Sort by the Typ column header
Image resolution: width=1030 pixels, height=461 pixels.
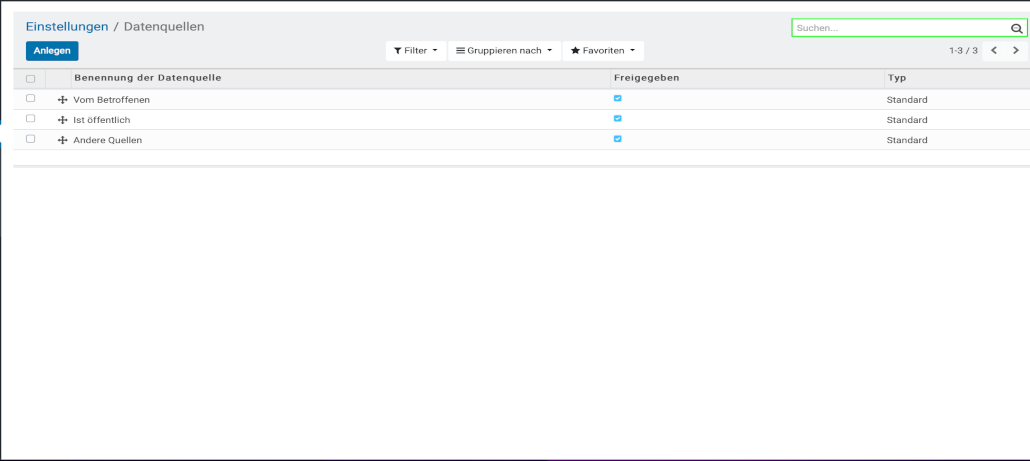point(896,77)
